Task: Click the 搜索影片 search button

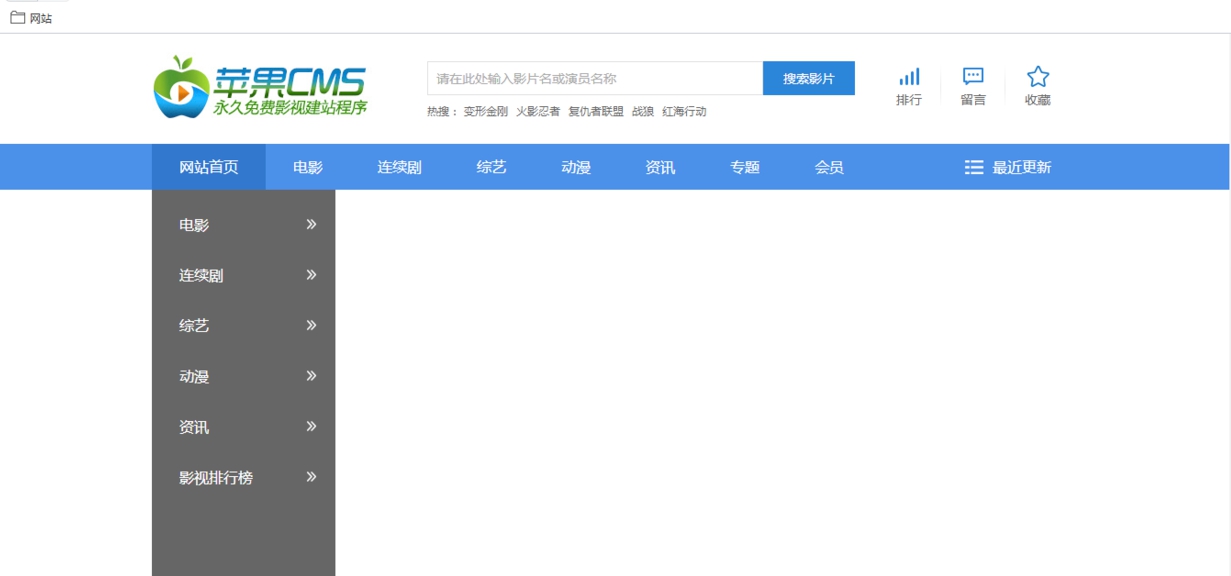Action: pyautogui.click(x=811, y=77)
